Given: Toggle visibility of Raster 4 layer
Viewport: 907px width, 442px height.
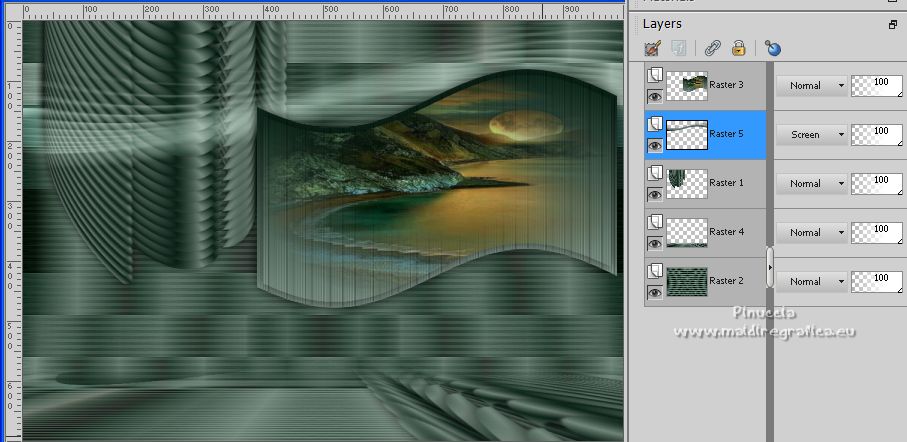Looking at the screenshot, I should pos(655,244).
